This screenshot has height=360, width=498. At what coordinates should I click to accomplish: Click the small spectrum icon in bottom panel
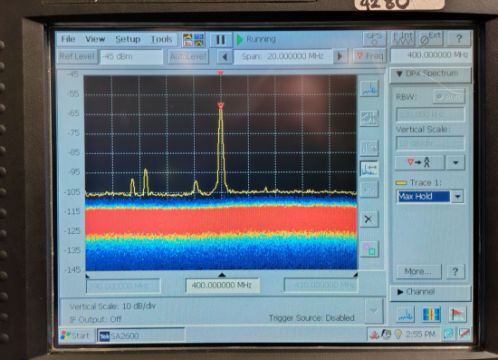click(405, 314)
